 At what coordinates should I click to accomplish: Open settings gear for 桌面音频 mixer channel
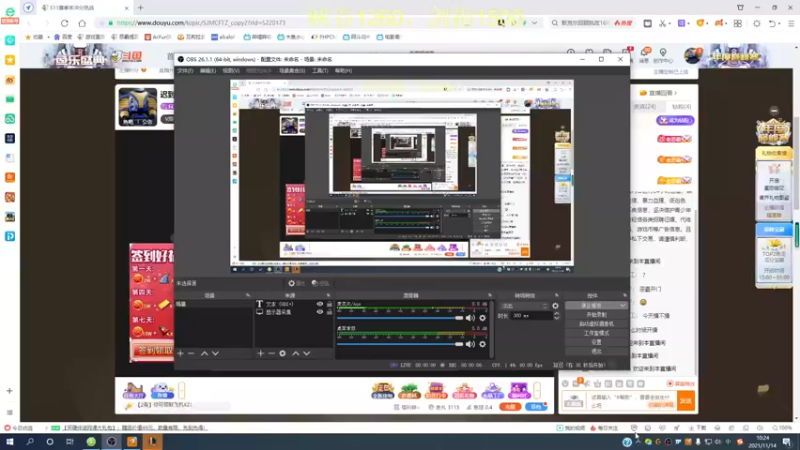point(482,344)
